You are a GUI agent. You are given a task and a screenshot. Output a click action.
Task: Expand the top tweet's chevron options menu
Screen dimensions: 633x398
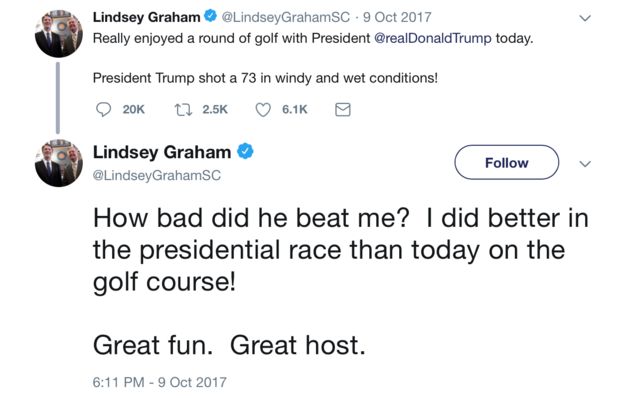click(585, 18)
